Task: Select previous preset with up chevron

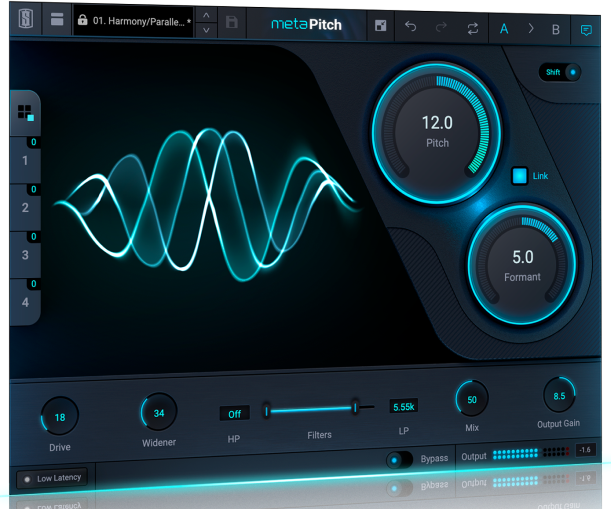Action: pyautogui.click(x=205, y=14)
